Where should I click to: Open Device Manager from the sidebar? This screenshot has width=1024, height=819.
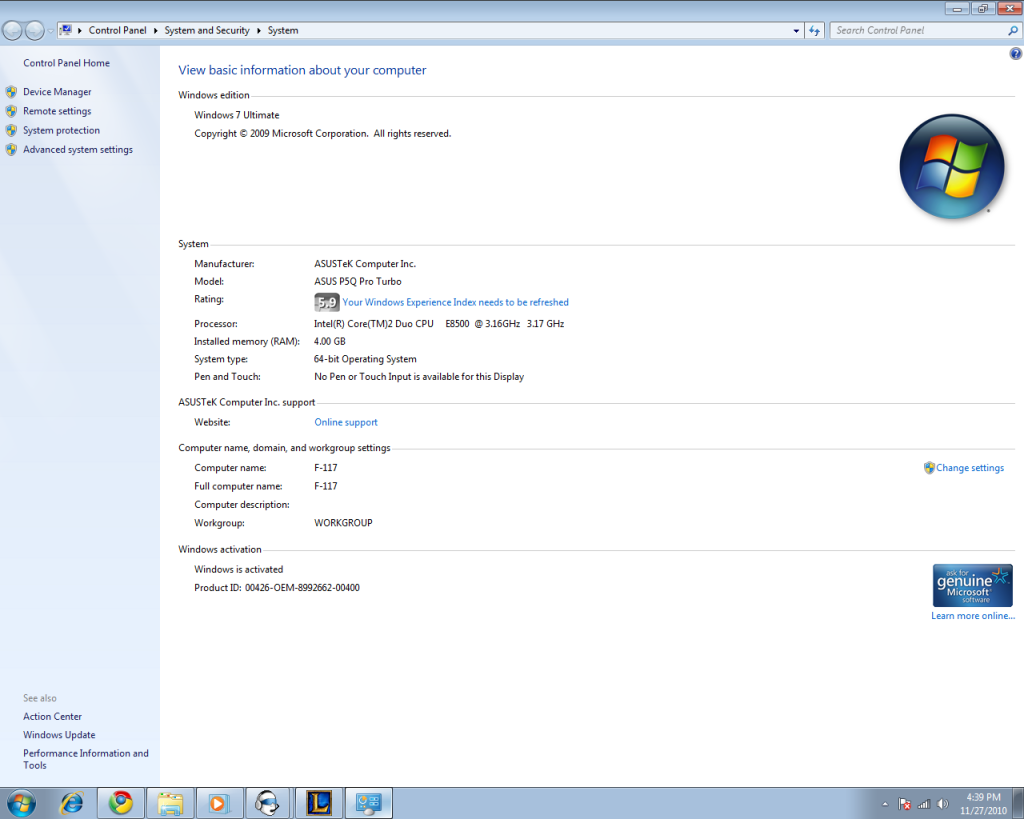click(57, 92)
